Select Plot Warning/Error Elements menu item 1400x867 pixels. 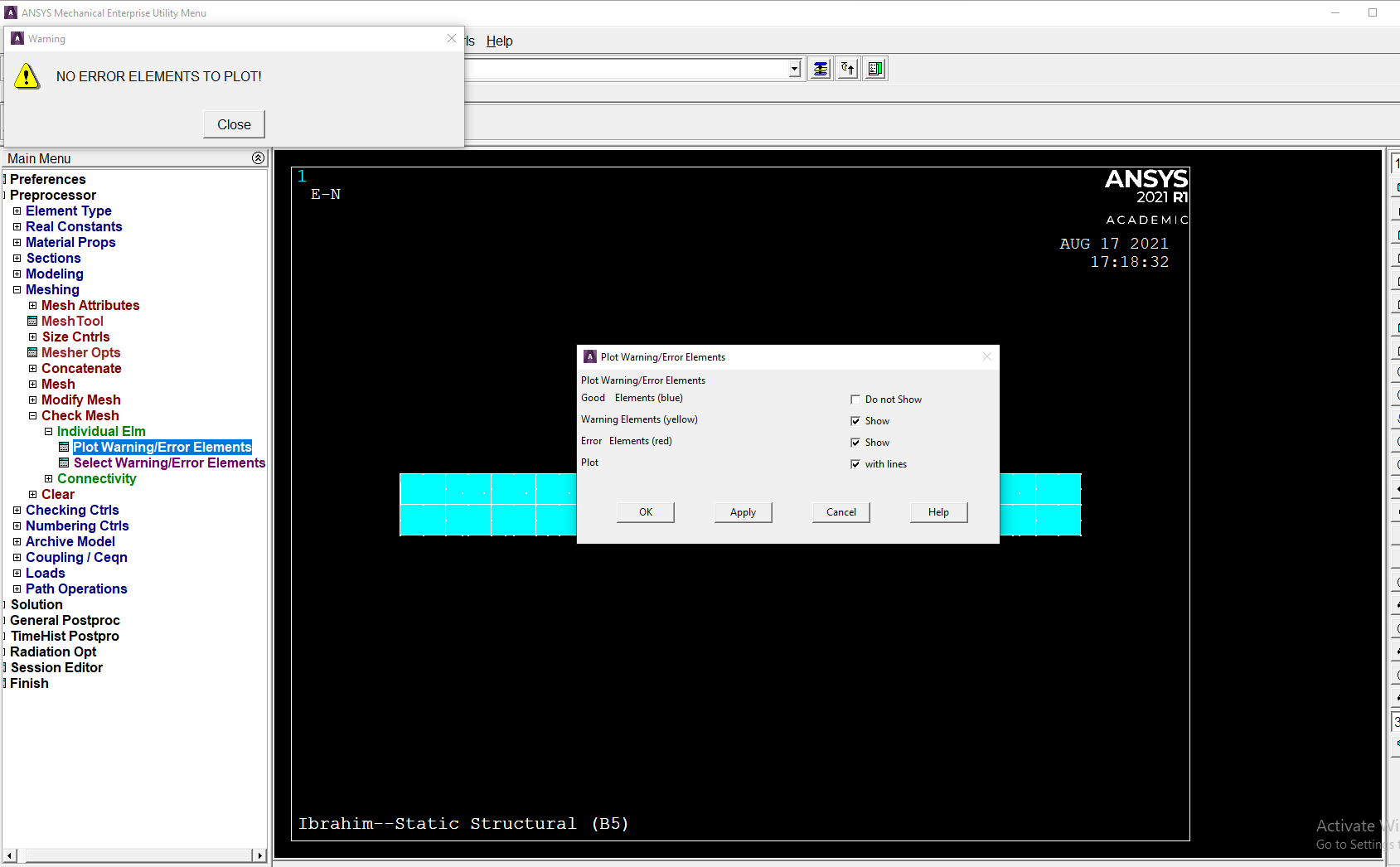click(162, 448)
